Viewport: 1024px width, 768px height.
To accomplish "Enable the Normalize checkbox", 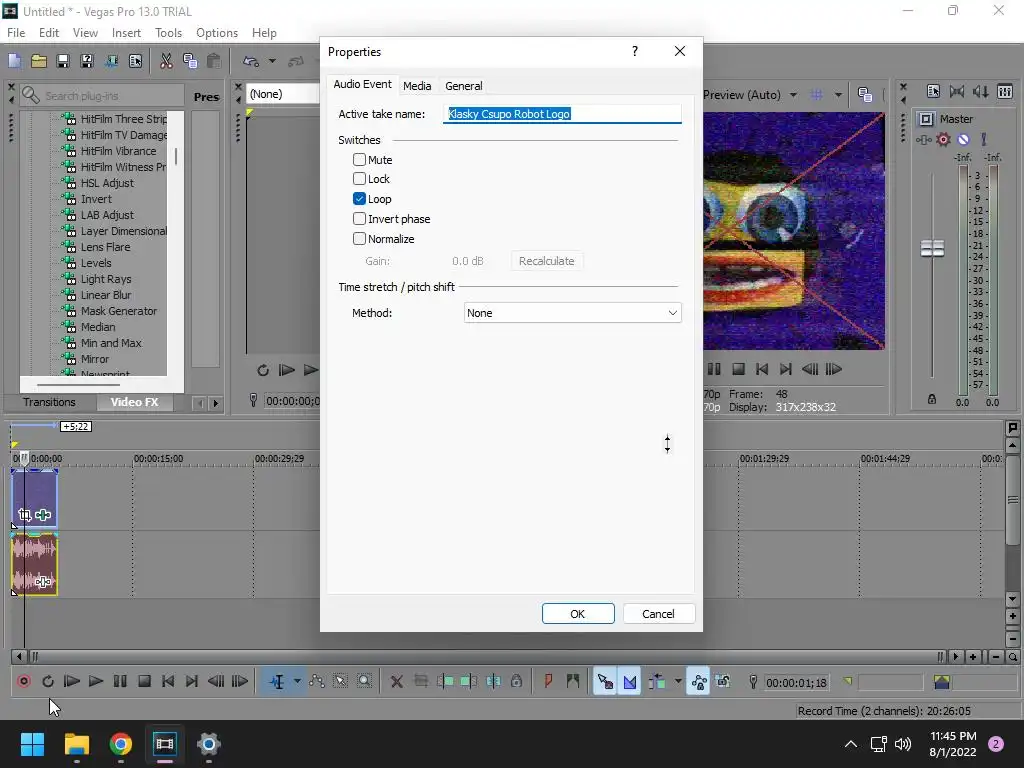I will (359, 238).
